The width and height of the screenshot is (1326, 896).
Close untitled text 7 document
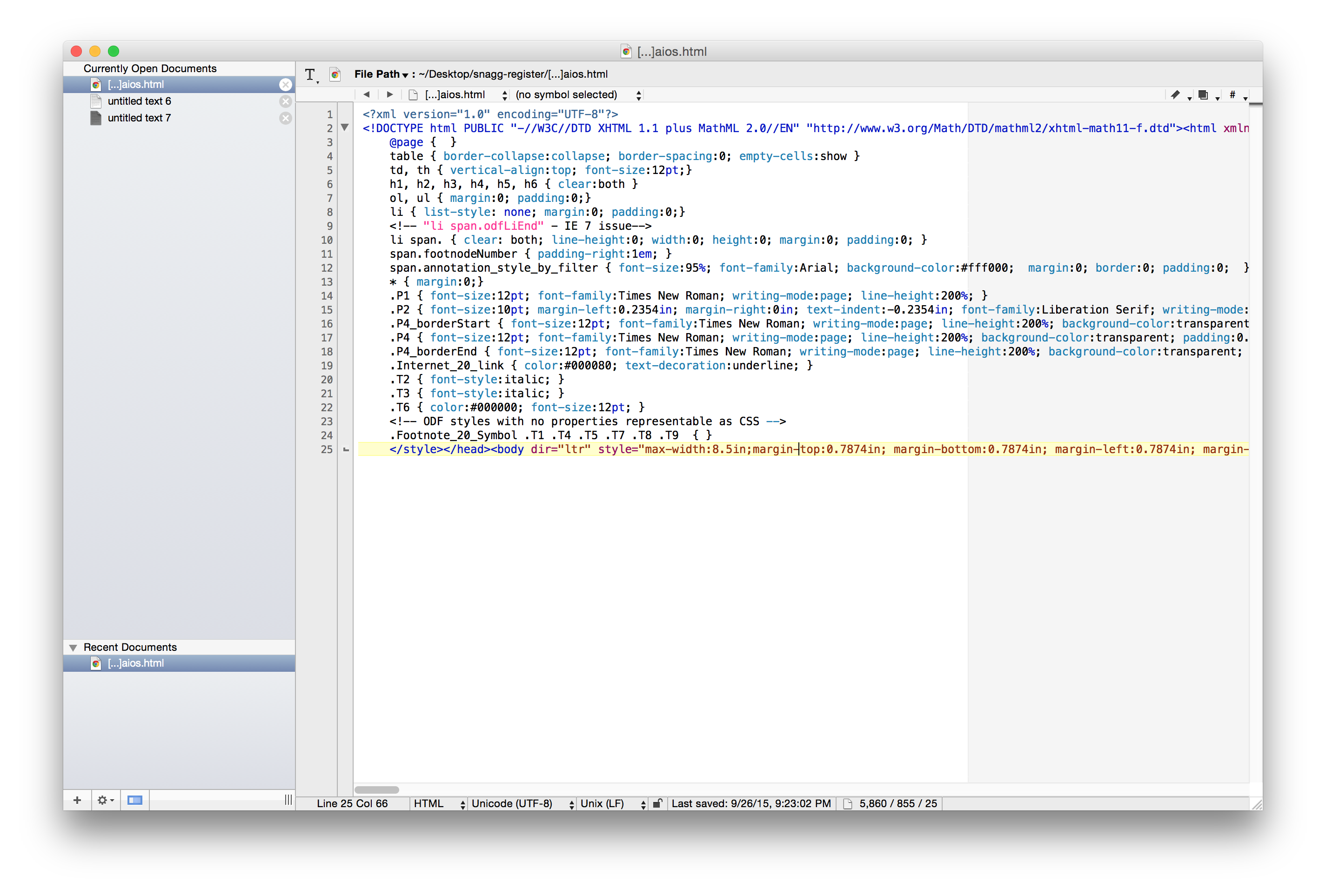(x=286, y=118)
